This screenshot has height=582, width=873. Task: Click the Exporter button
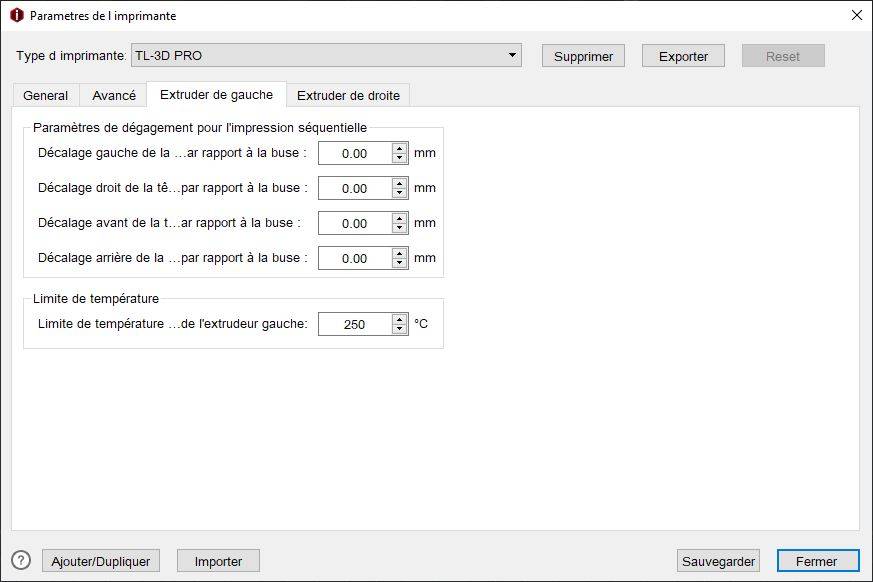683,56
